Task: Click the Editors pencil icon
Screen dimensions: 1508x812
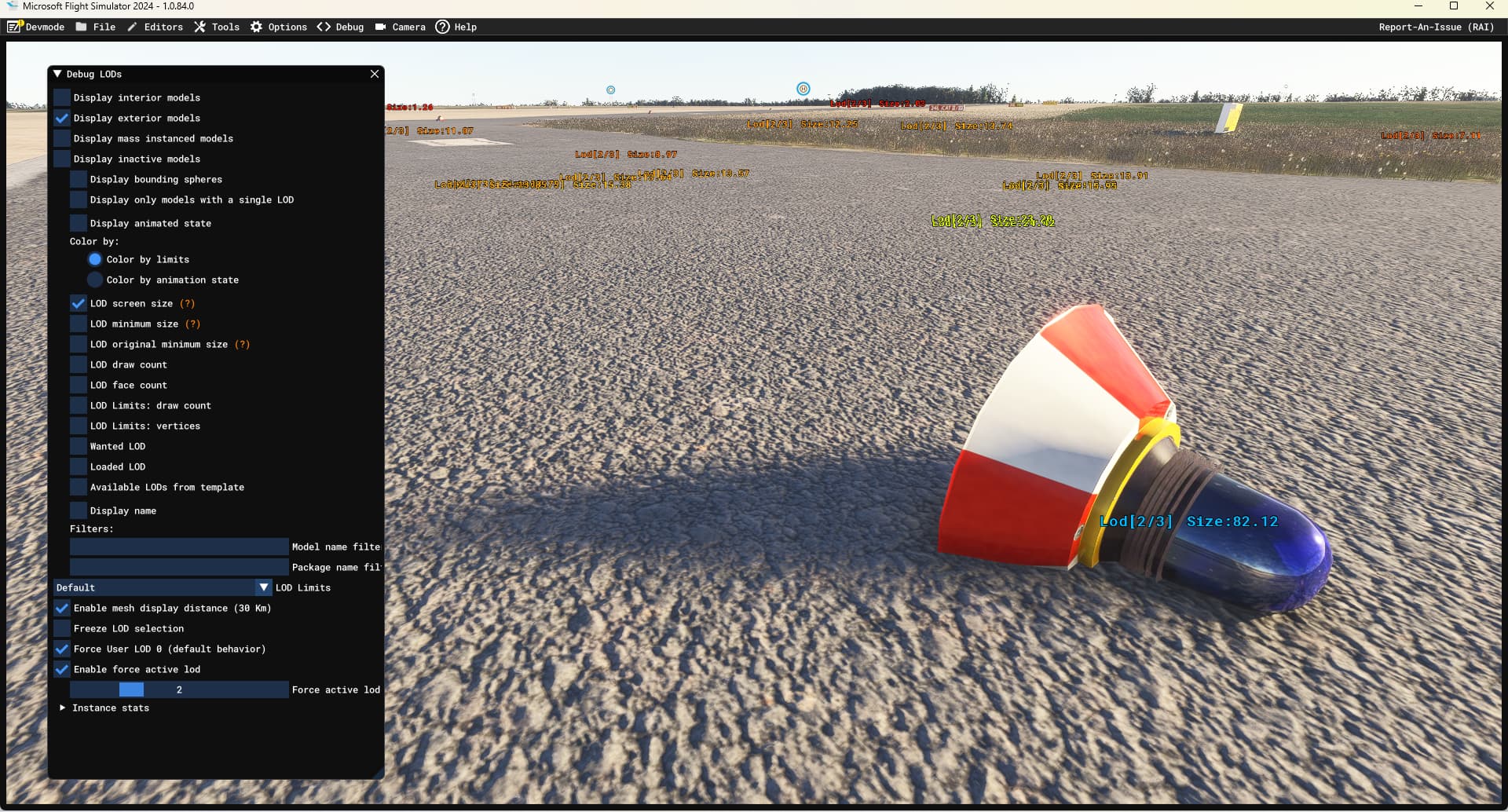Action: (132, 27)
